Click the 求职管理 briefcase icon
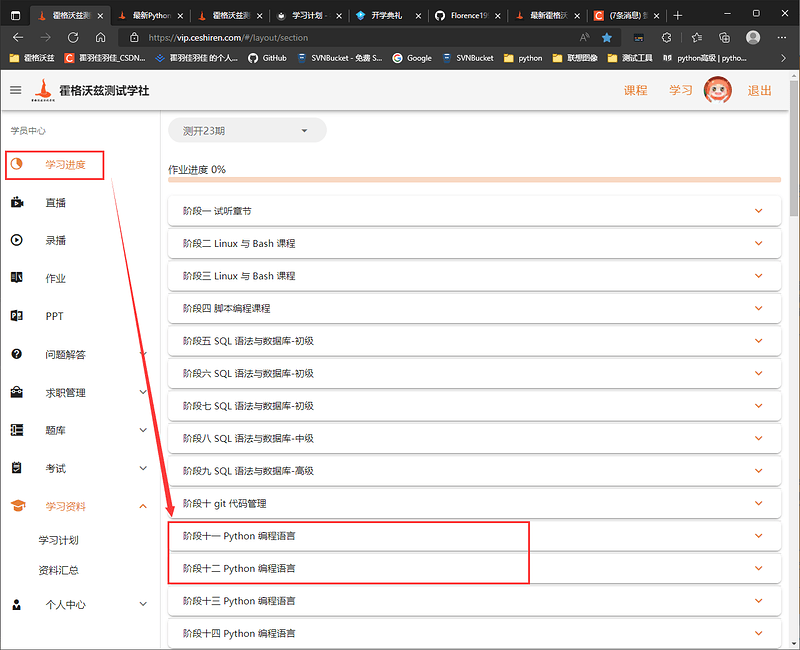This screenshot has width=800, height=650. point(17,392)
